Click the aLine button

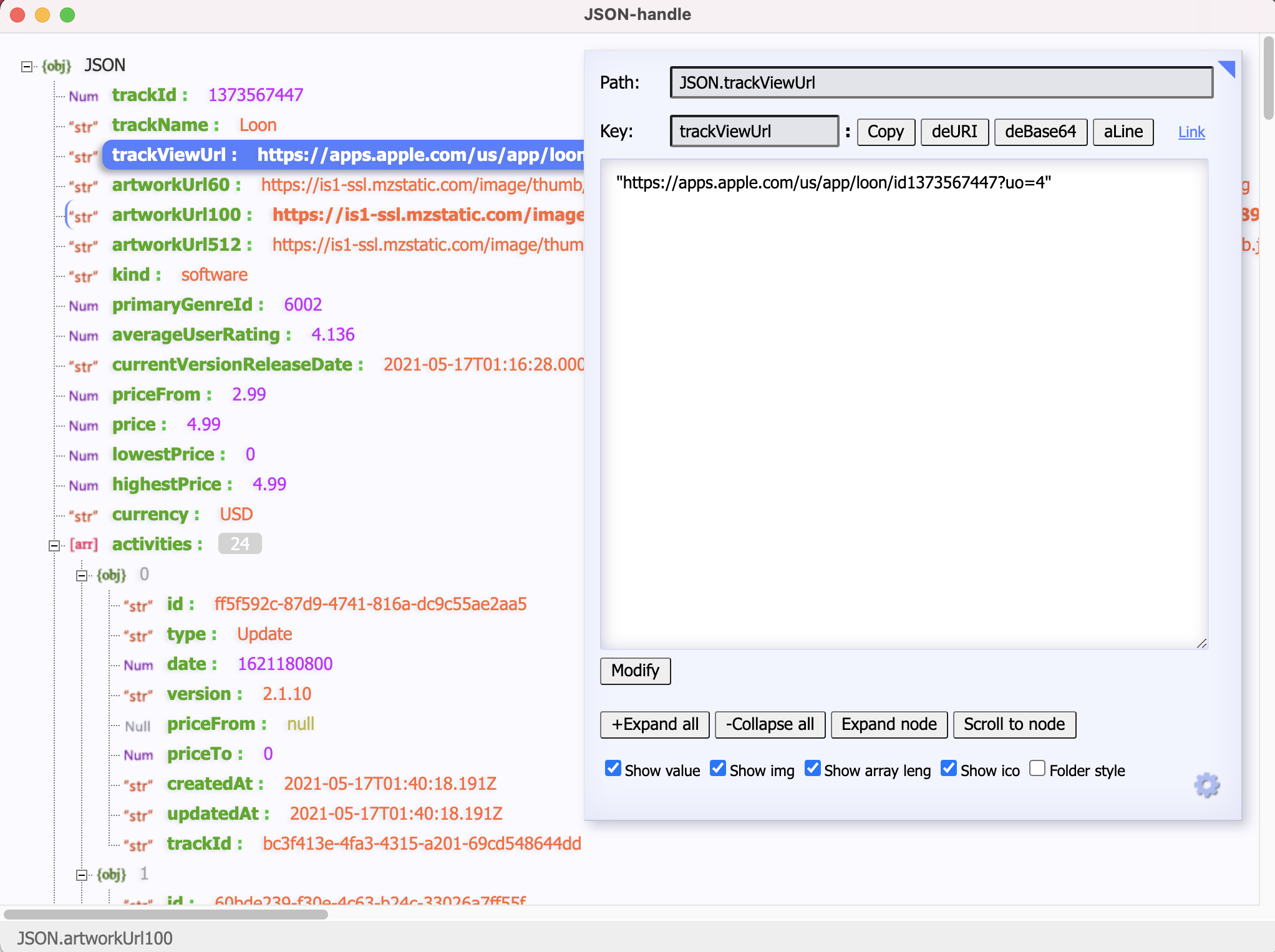(1123, 132)
